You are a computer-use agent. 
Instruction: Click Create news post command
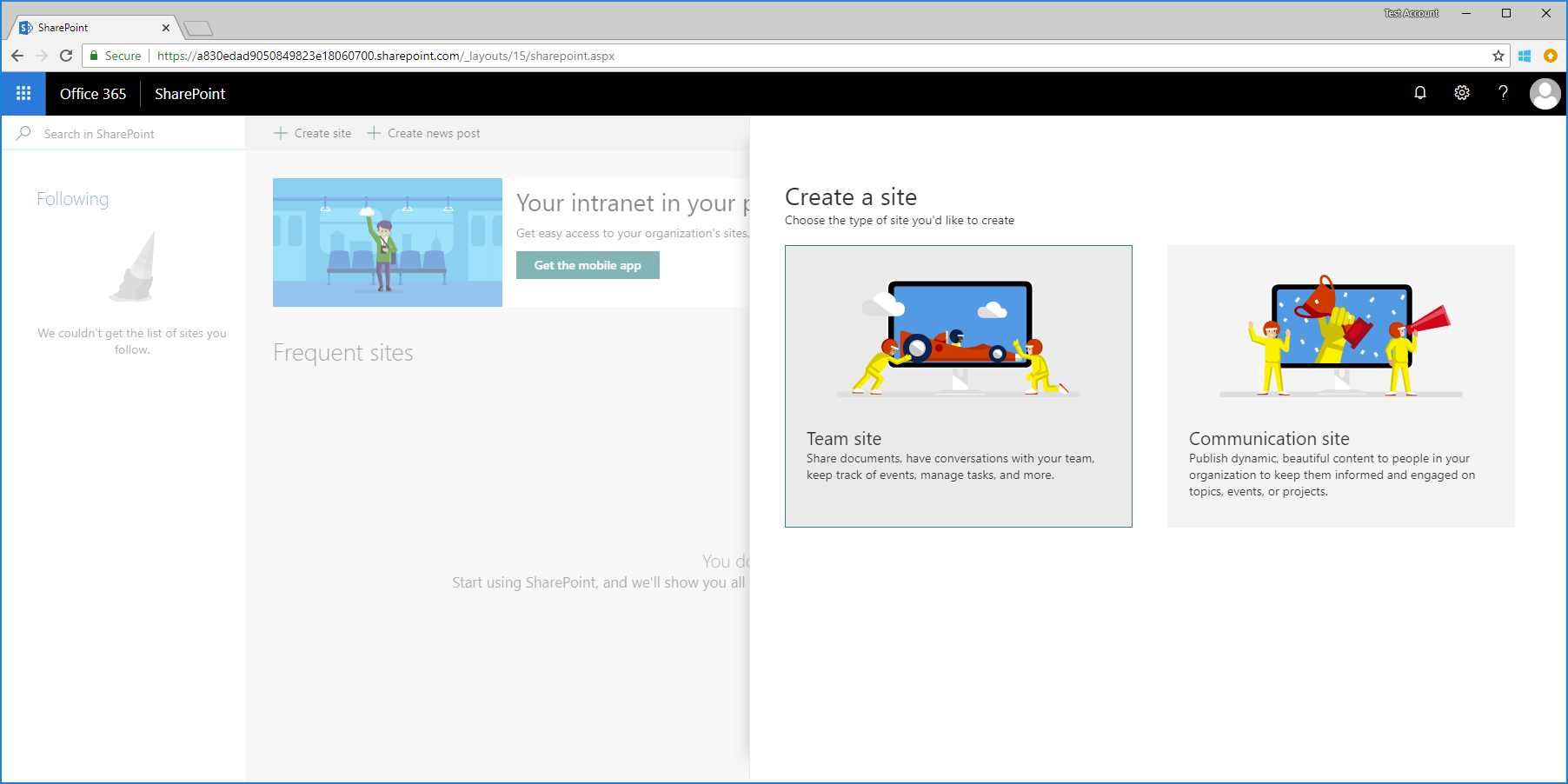[424, 133]
